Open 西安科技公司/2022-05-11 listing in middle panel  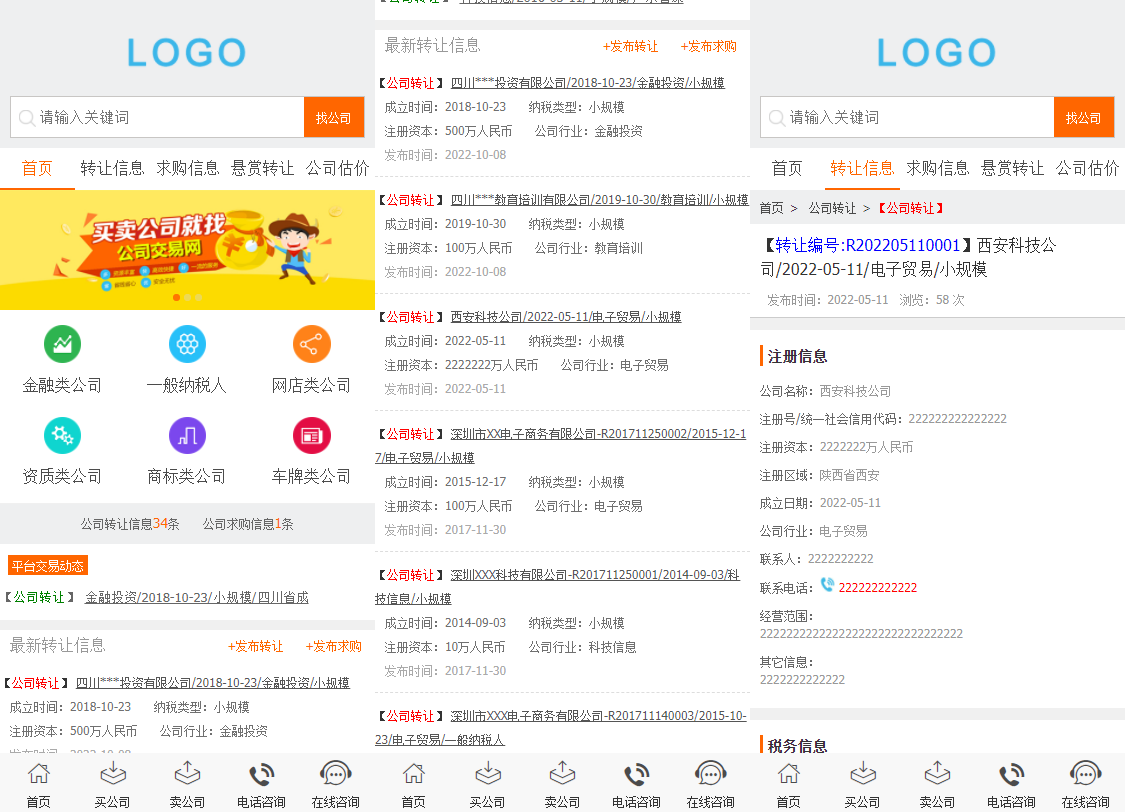[566, 317]
